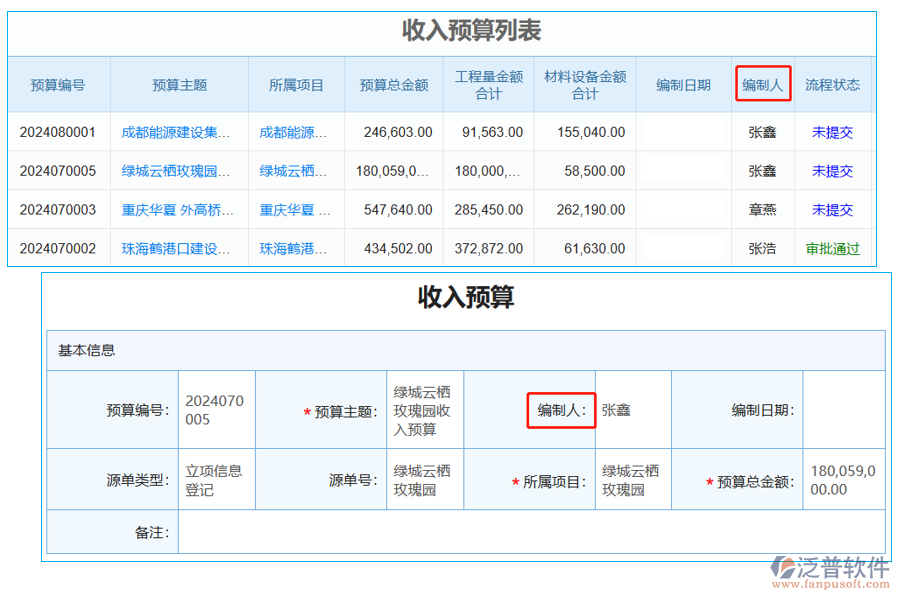
Task: Open the 重庆华夏 外高桥 budget subject
Action: [x=179, y=209]
